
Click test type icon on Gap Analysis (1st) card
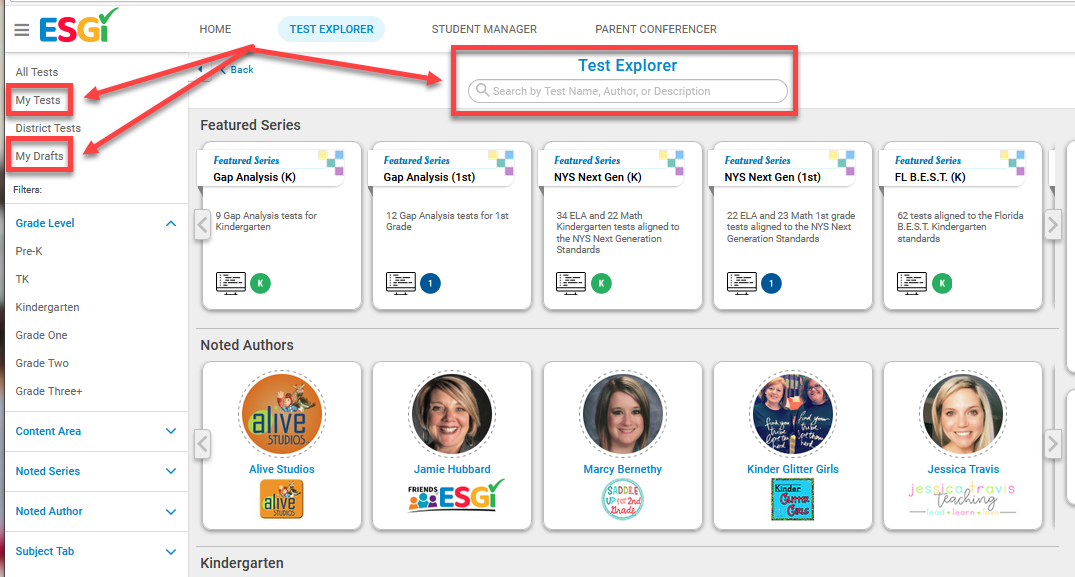401,283
